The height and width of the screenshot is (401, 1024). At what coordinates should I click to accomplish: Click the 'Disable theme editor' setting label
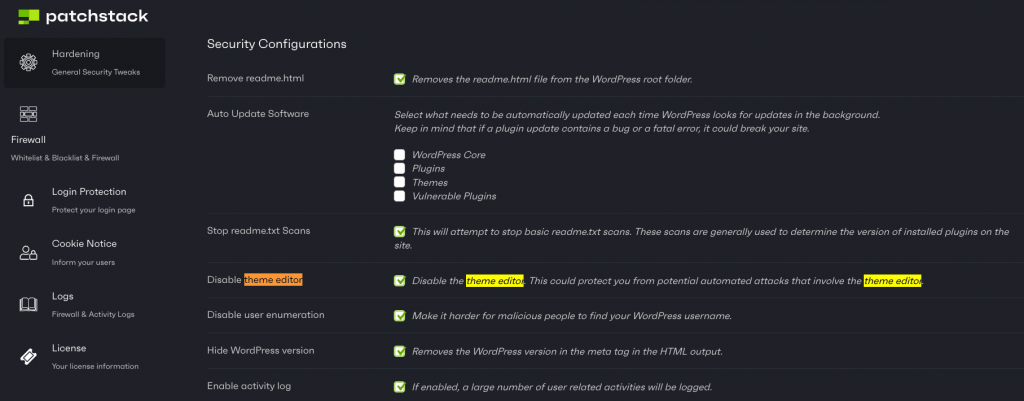point(255,280)
